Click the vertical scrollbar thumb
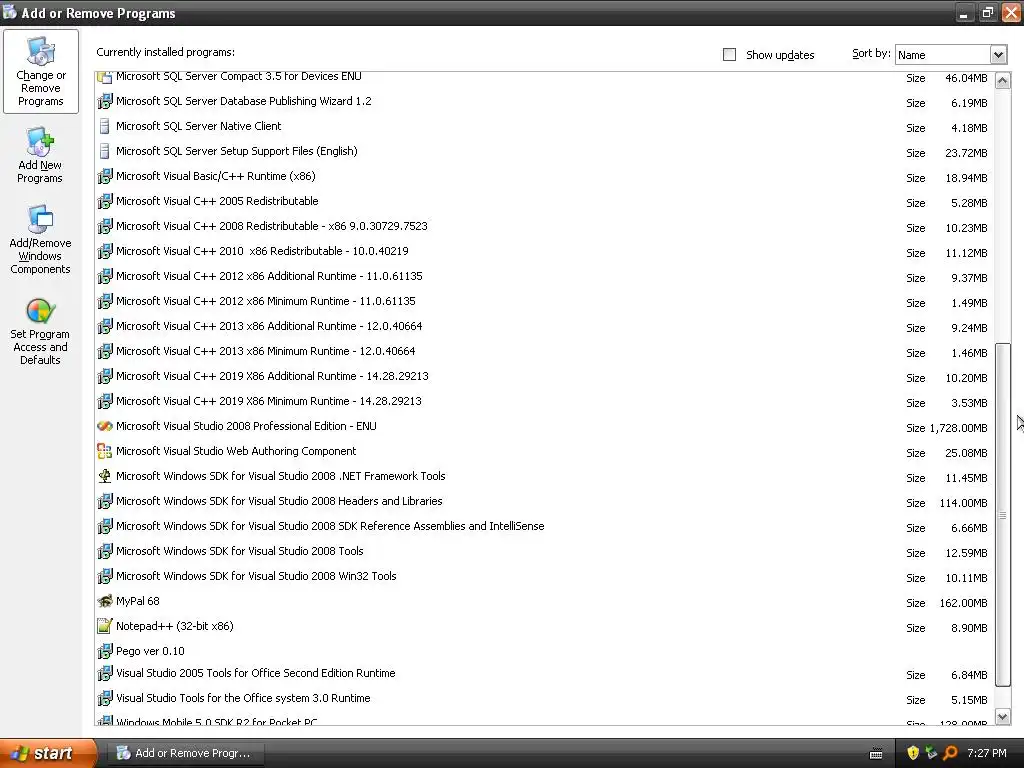Viewport: 1024px width, 768px height. point(1002,515)
